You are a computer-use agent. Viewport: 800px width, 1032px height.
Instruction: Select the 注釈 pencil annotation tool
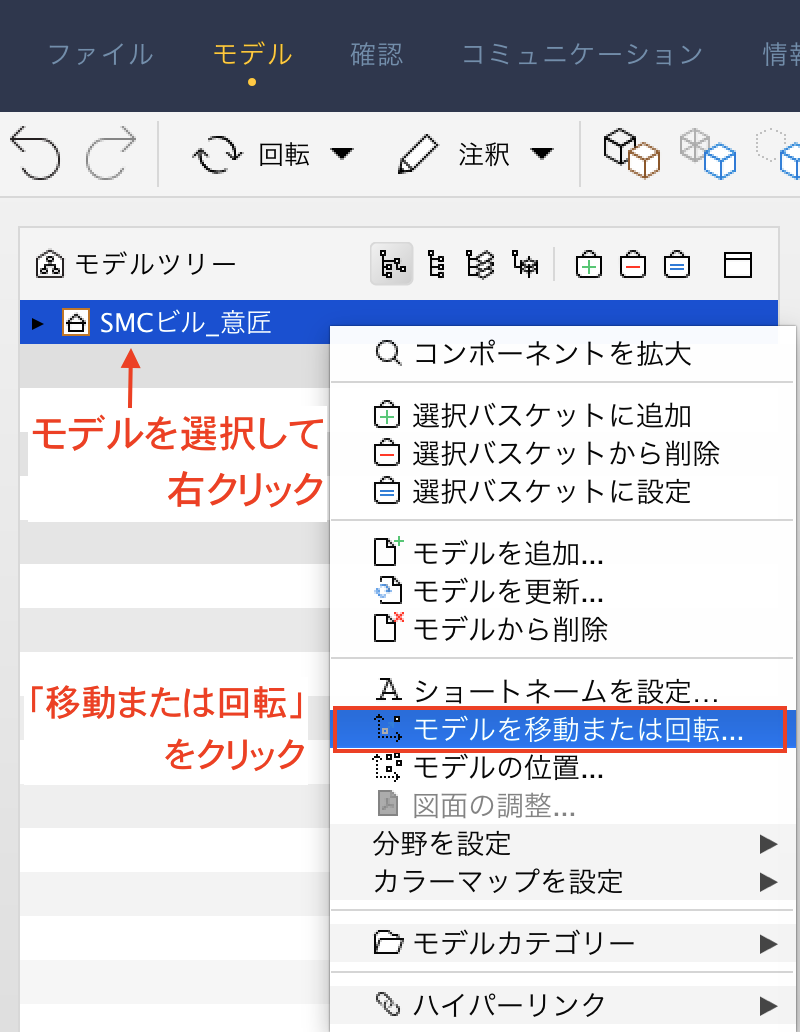(x=418, y=154)
